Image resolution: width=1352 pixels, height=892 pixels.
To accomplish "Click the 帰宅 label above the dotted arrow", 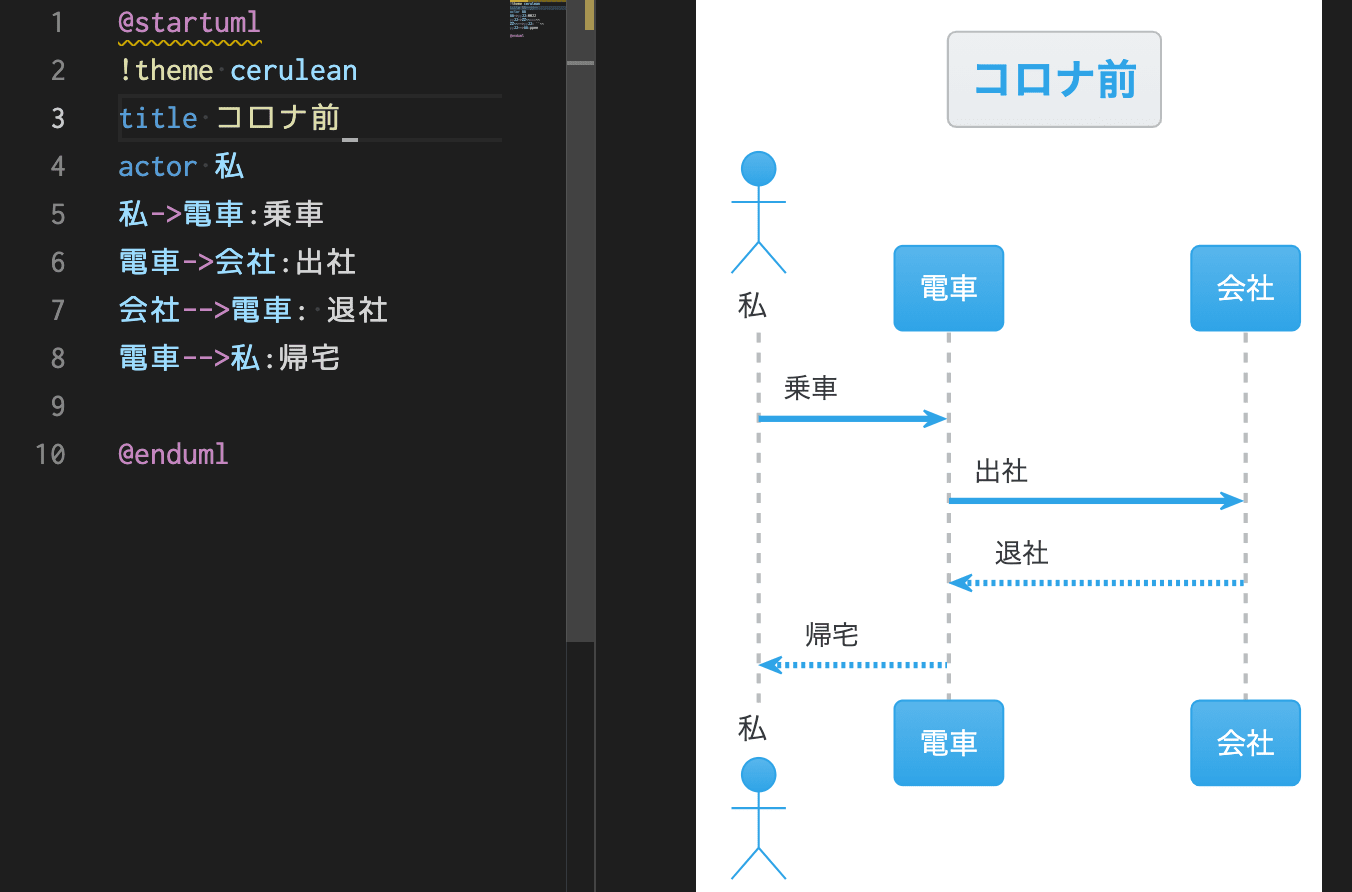I will click(x=831, y=634).
